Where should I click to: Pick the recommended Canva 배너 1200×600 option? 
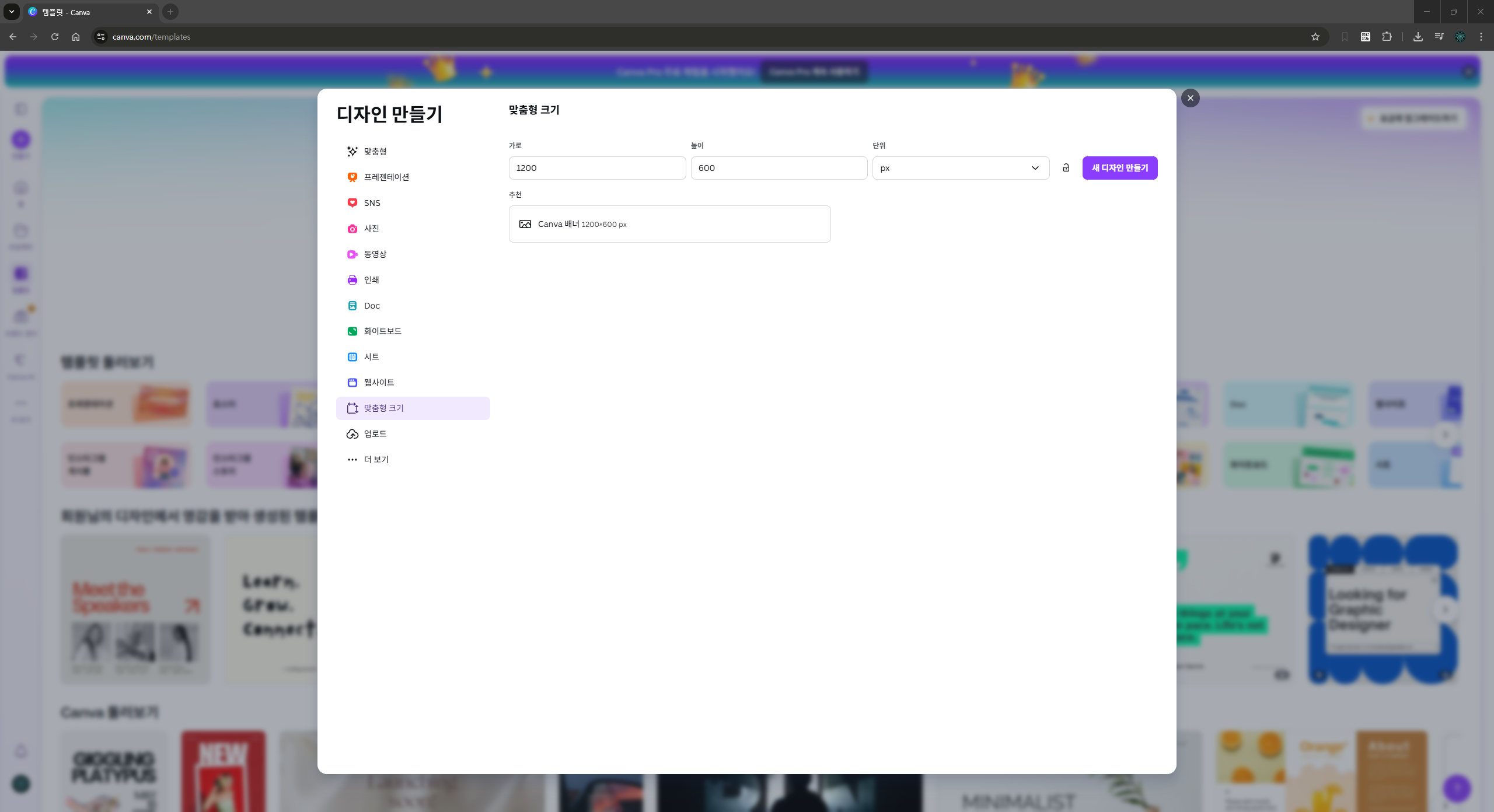click(x=669, y=224)
